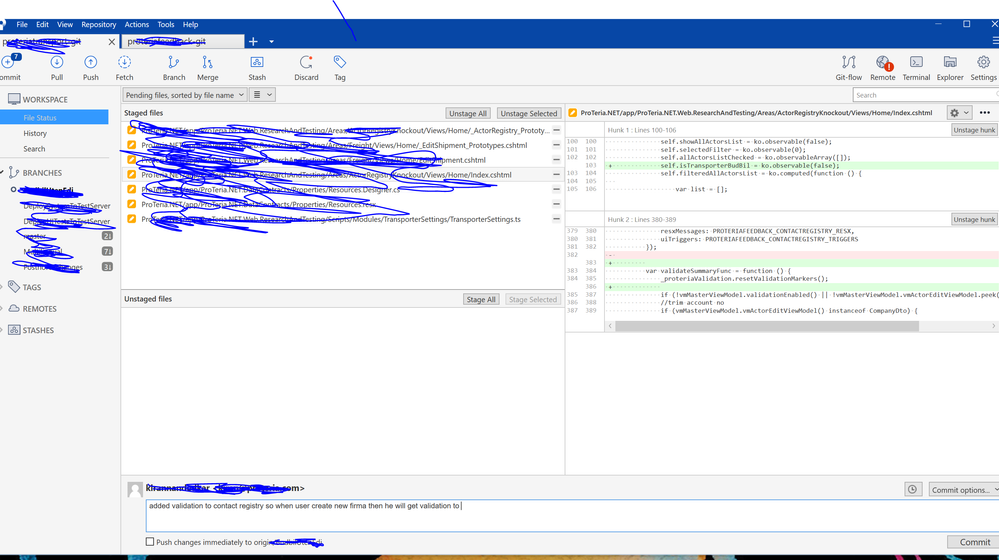Close the first repository tab

[111, 41]
